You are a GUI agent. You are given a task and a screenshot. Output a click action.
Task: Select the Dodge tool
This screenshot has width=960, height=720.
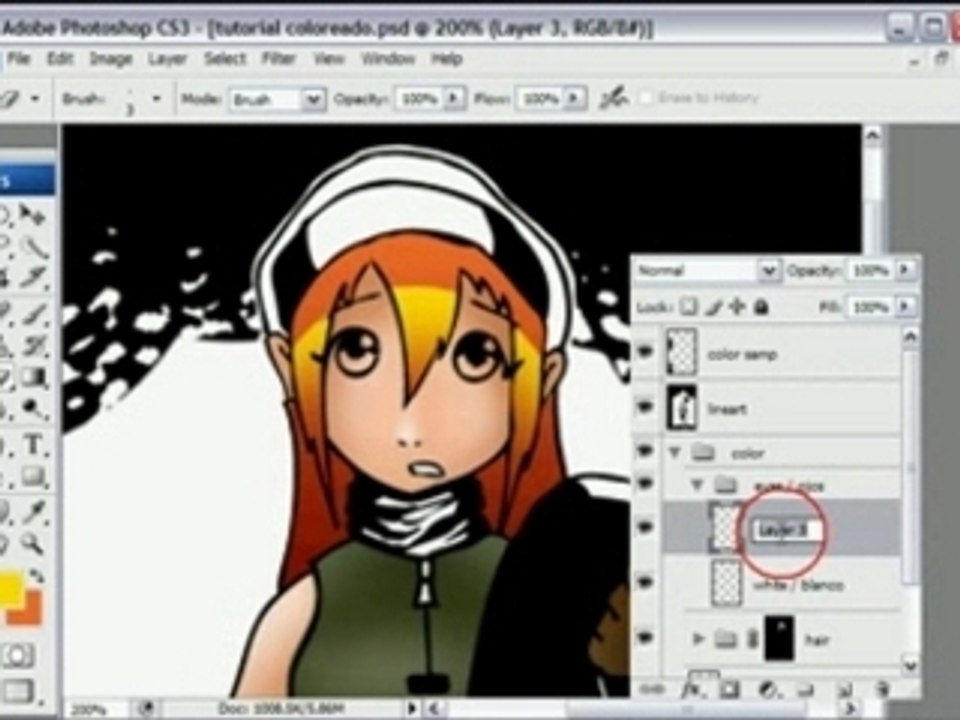(34, 409)
